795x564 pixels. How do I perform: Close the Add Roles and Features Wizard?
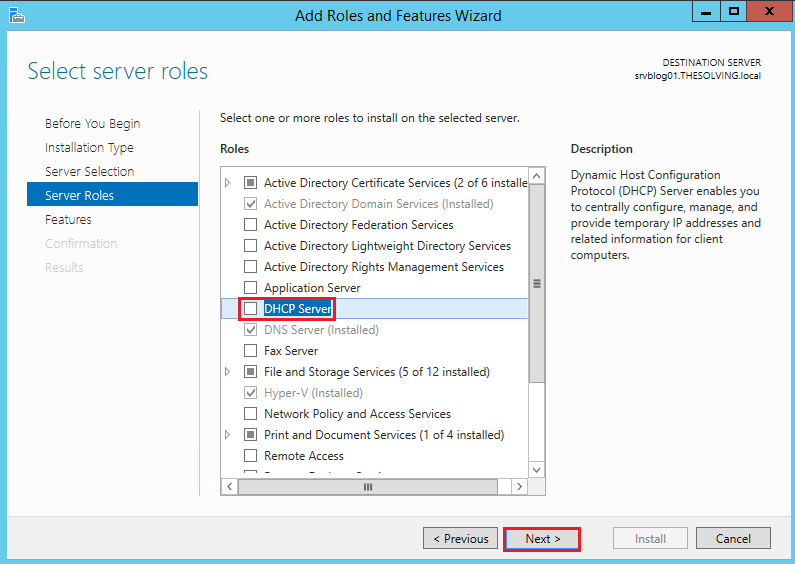769,11
